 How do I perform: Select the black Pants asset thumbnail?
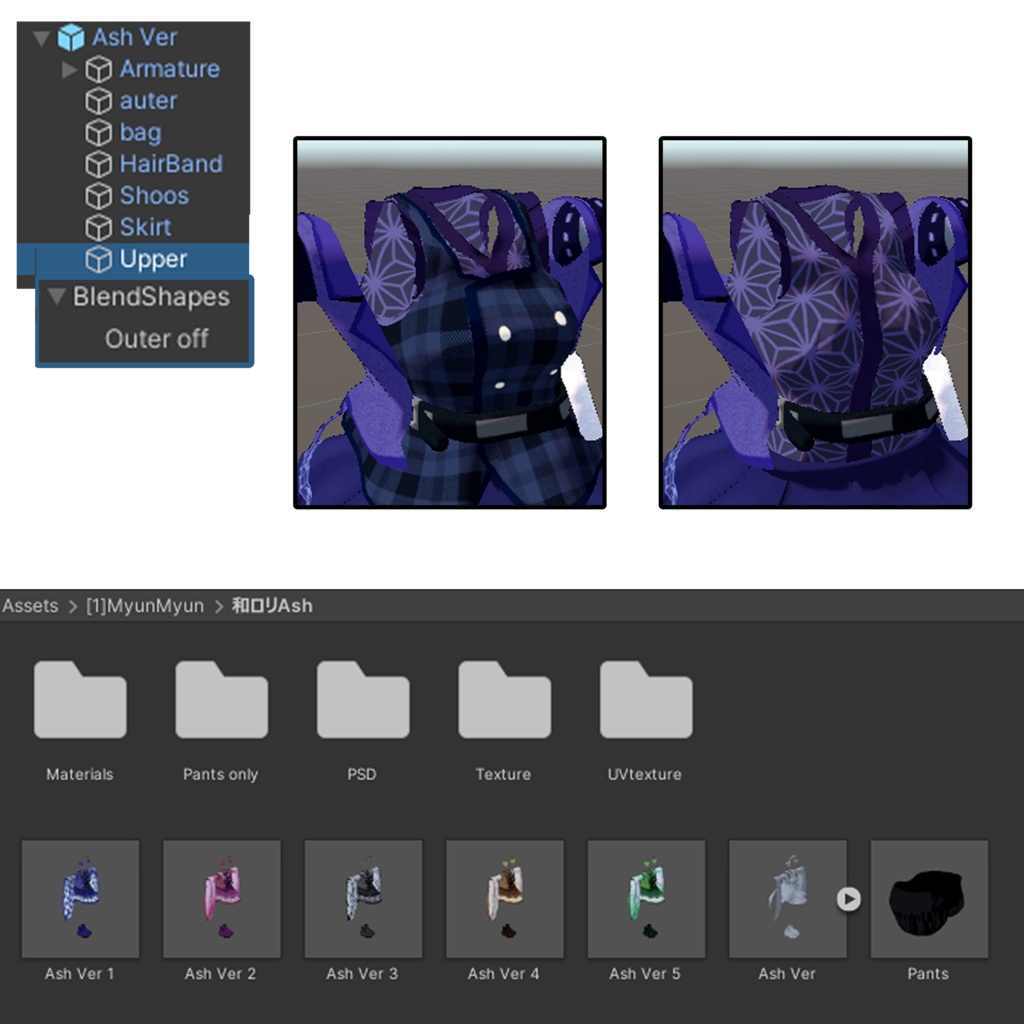pos(929,899)
